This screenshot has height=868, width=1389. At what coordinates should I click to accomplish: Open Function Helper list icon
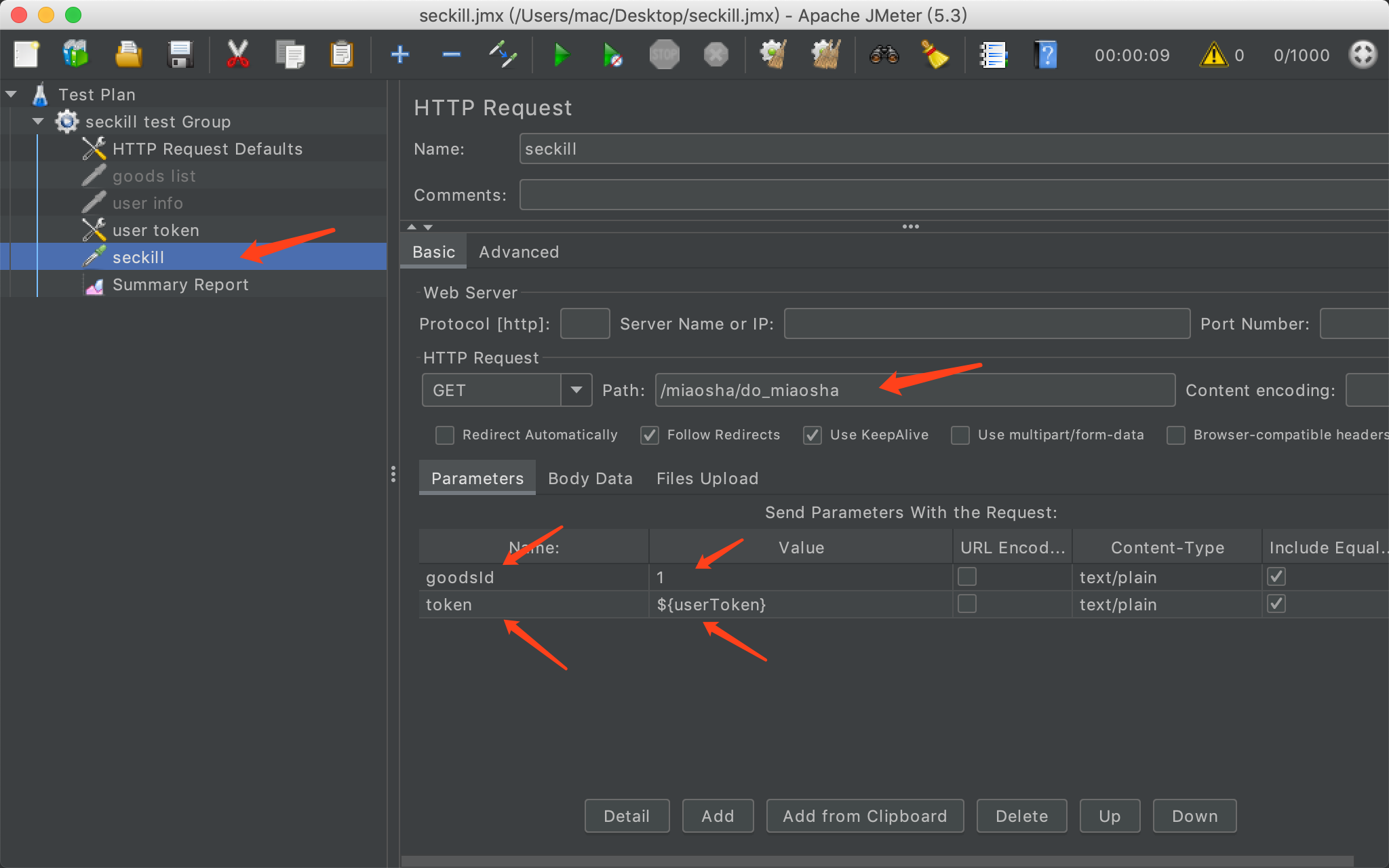tap(994, 55)
